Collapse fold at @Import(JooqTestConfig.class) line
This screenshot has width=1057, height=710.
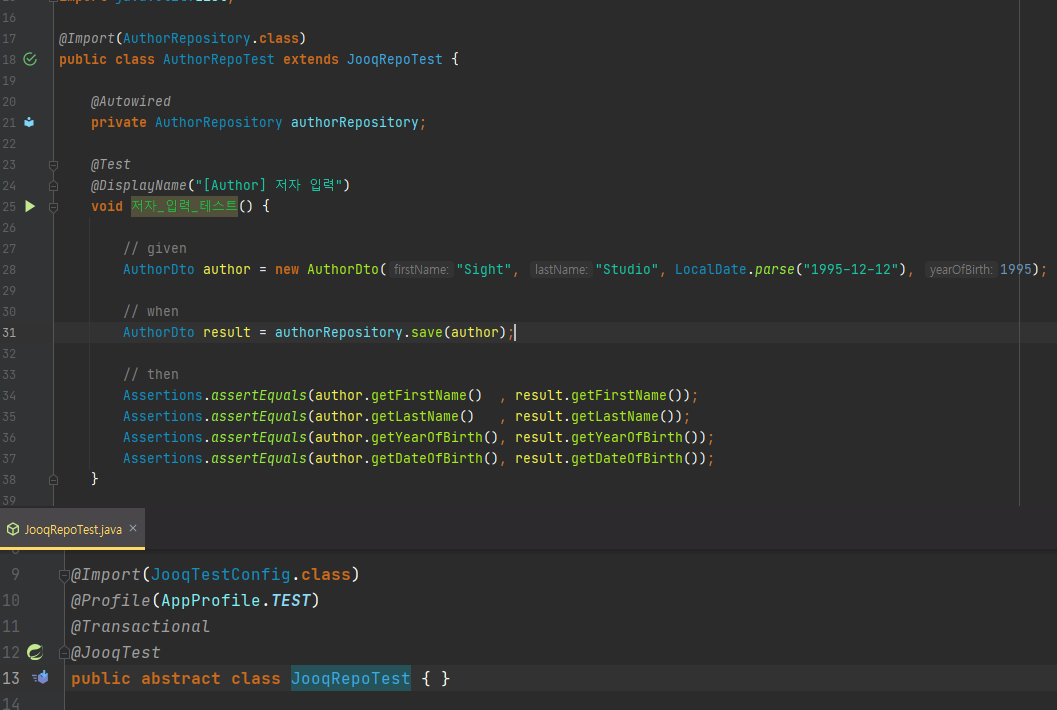63,575
